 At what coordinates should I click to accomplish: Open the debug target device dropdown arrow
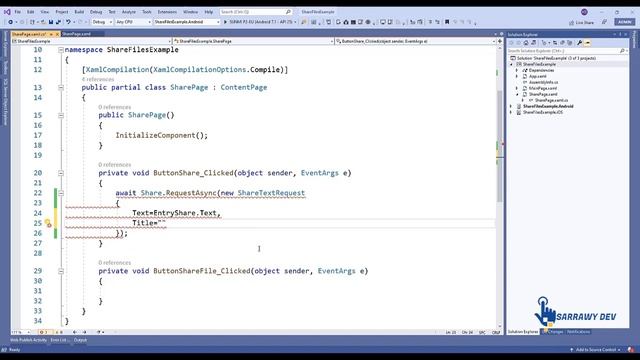pyautogui.click(x=295, y=22)
